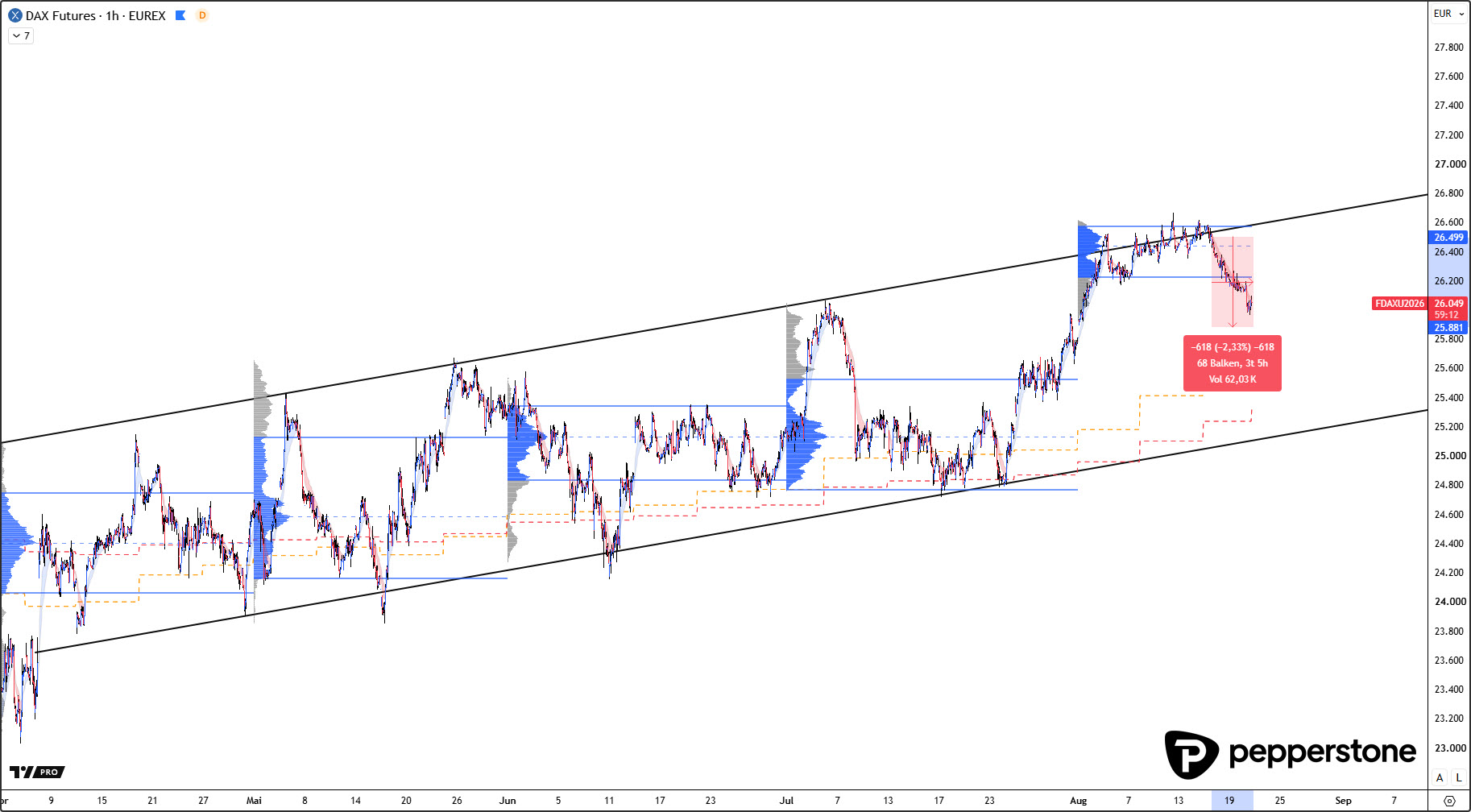The image size is (1471, 812).
Task: Click date 25 on the time axis
Action: [1280, 801]
